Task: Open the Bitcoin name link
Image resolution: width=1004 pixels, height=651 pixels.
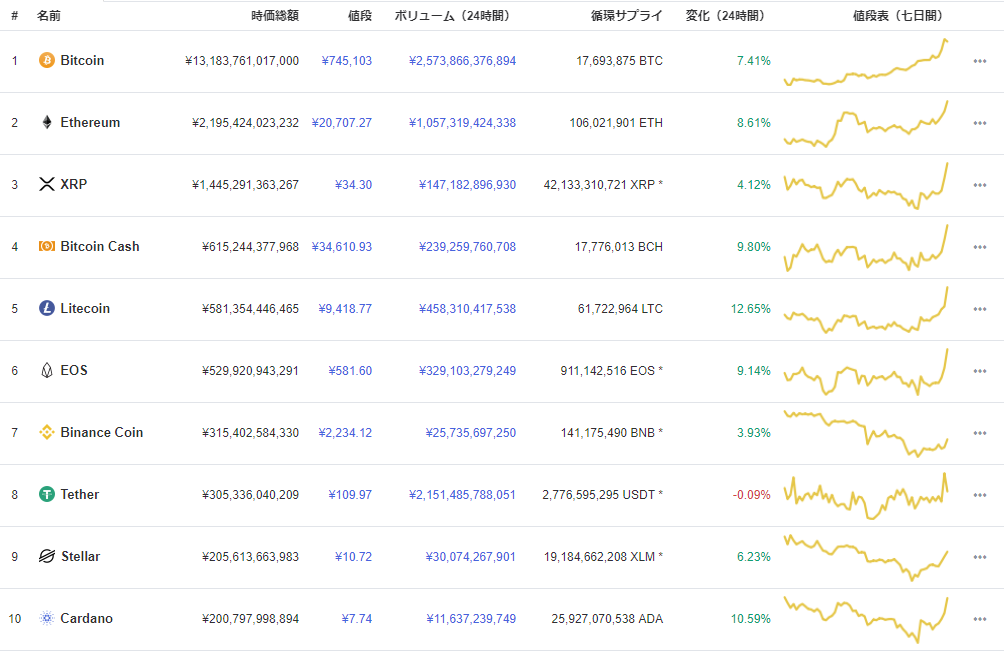Action: click(x=82, y=60)
